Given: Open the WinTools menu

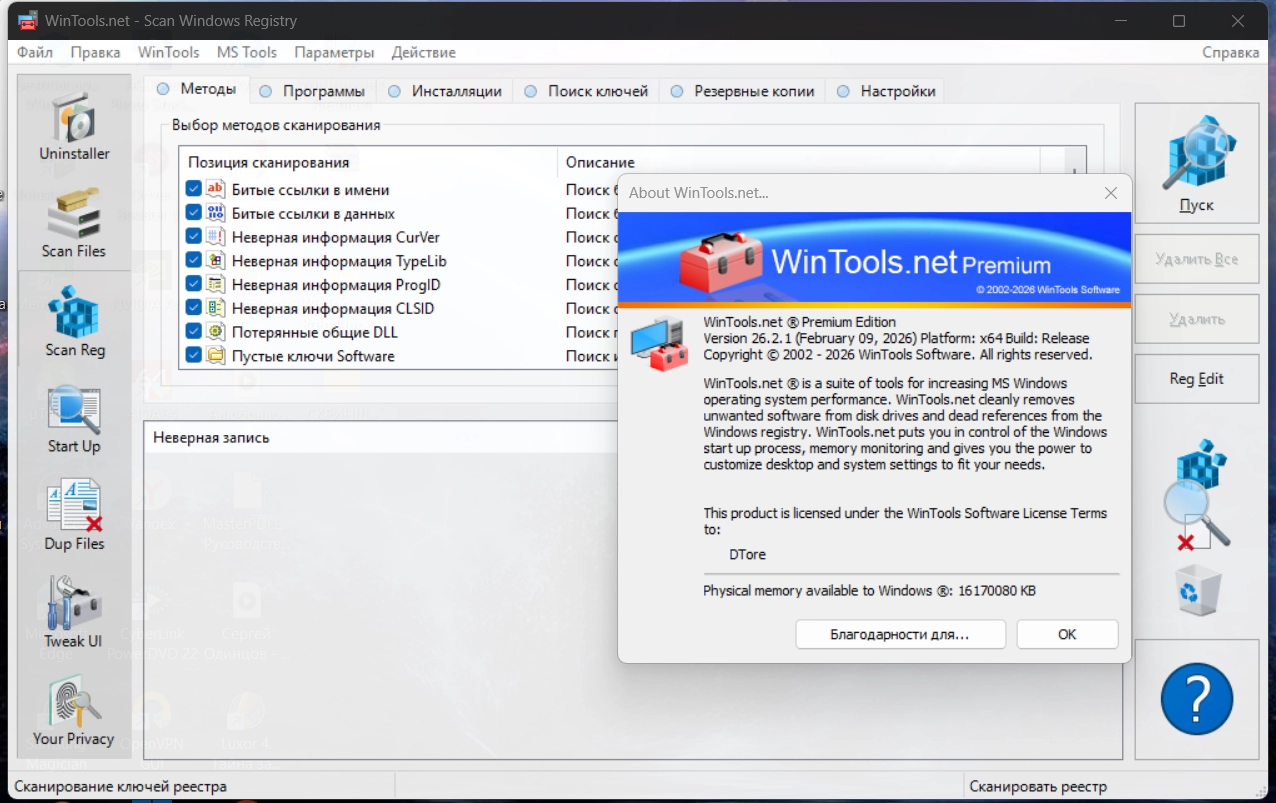Looking at the screenshot, I should tap(168, 52).
